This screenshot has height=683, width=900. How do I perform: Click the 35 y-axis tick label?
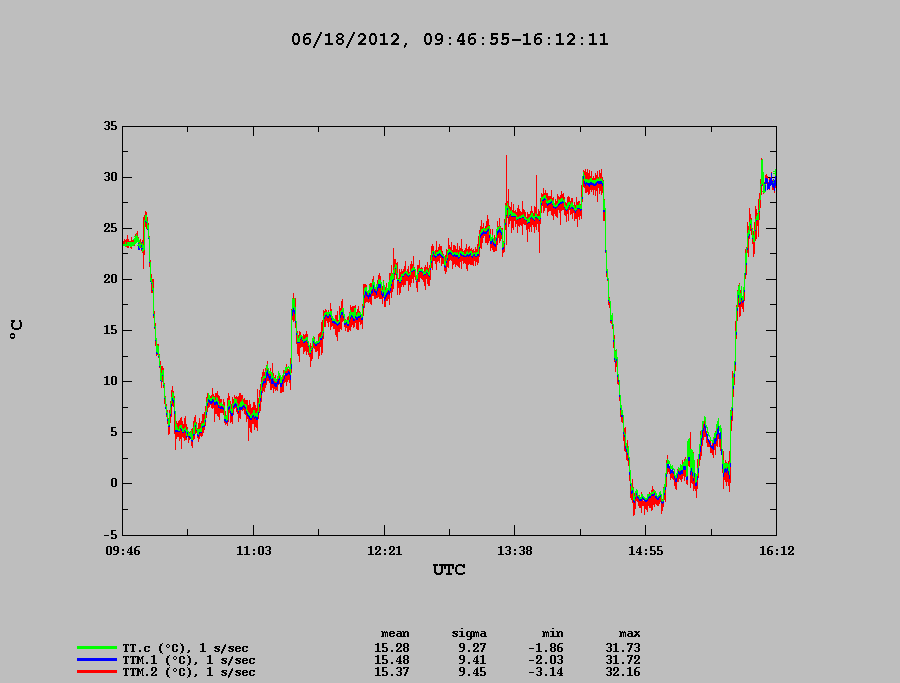point(110,126)
